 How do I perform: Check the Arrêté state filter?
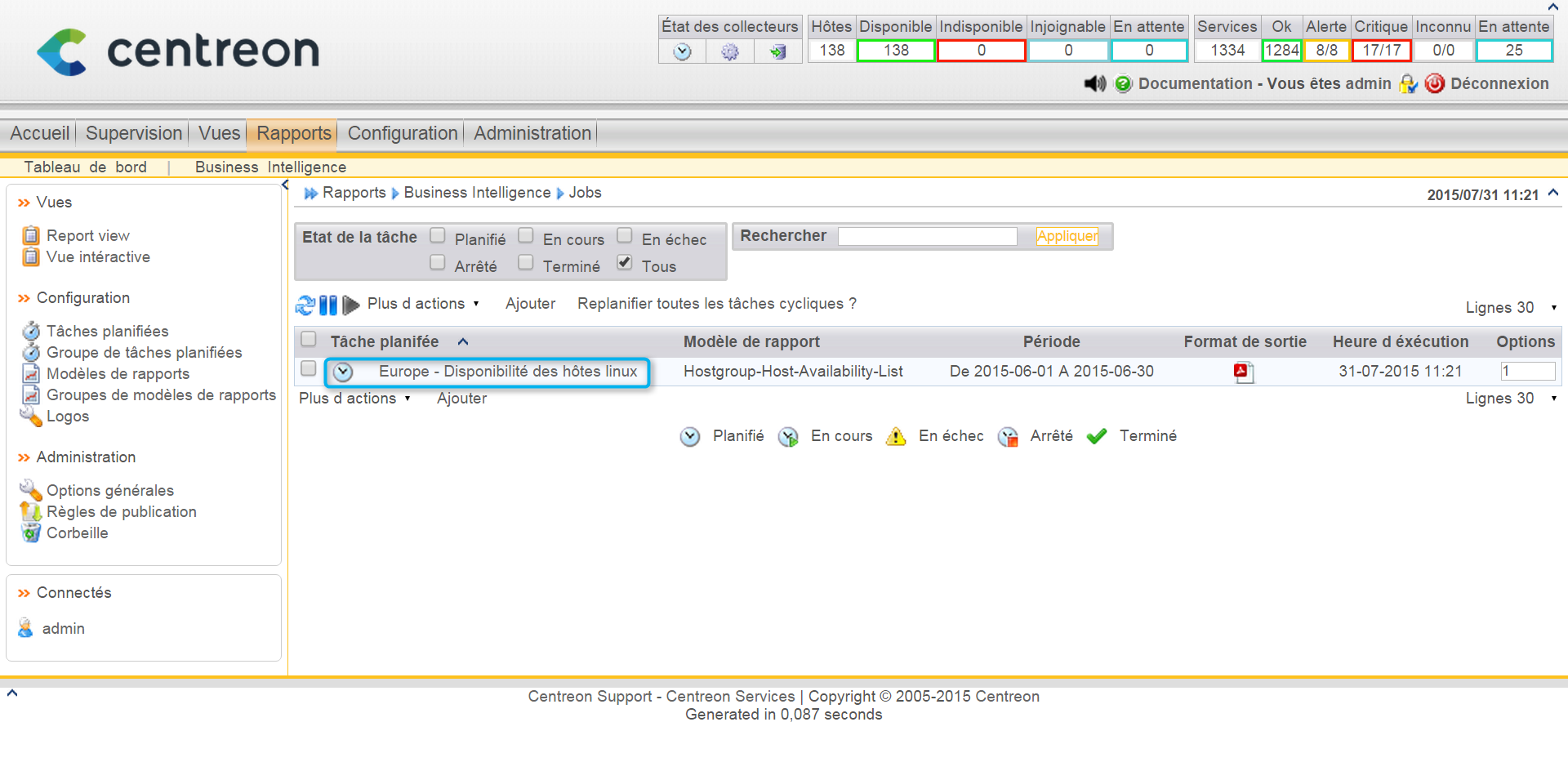(x=438, y=262)
